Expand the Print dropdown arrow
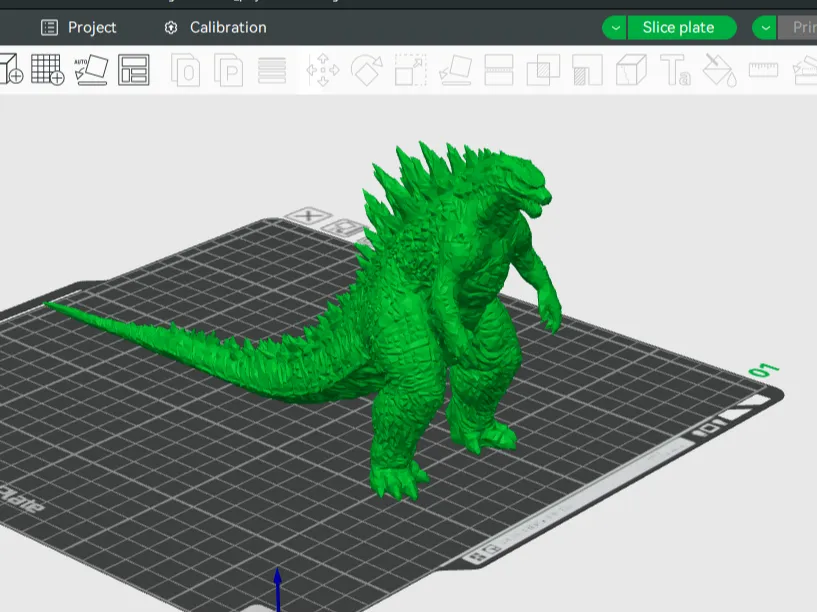817x613 pixels. click(765, 28)
